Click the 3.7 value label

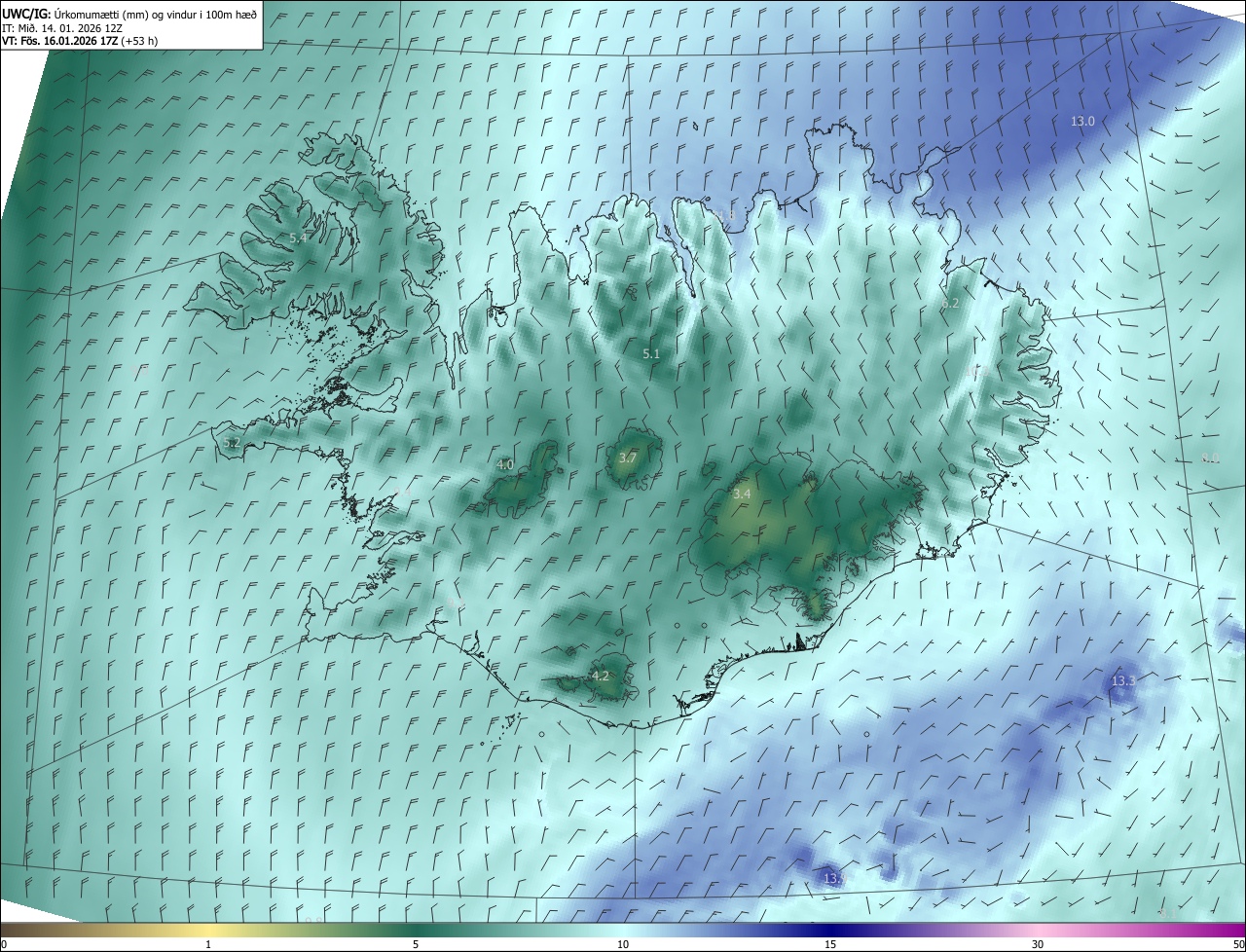tap(628, 458)
